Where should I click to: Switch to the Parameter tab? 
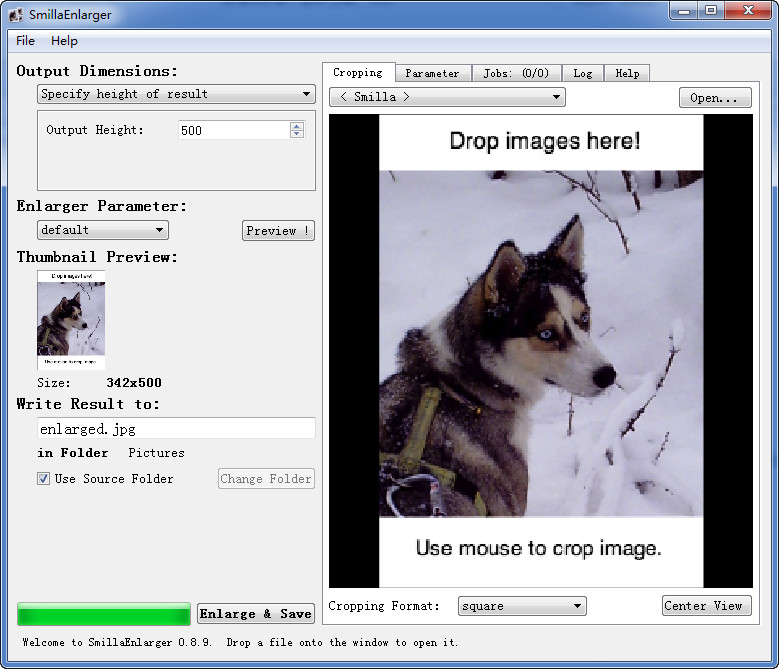tap(432, 73)
